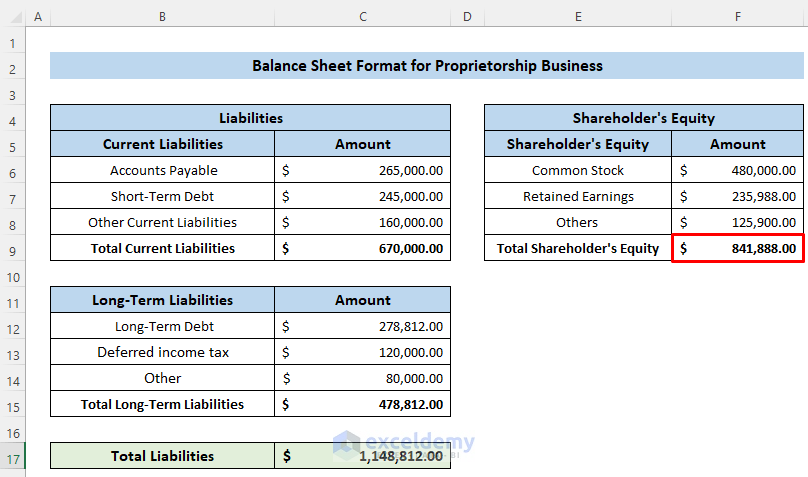Select the 1,148,812.00 total cell
808x477 pixels.
tap(363, 456)
